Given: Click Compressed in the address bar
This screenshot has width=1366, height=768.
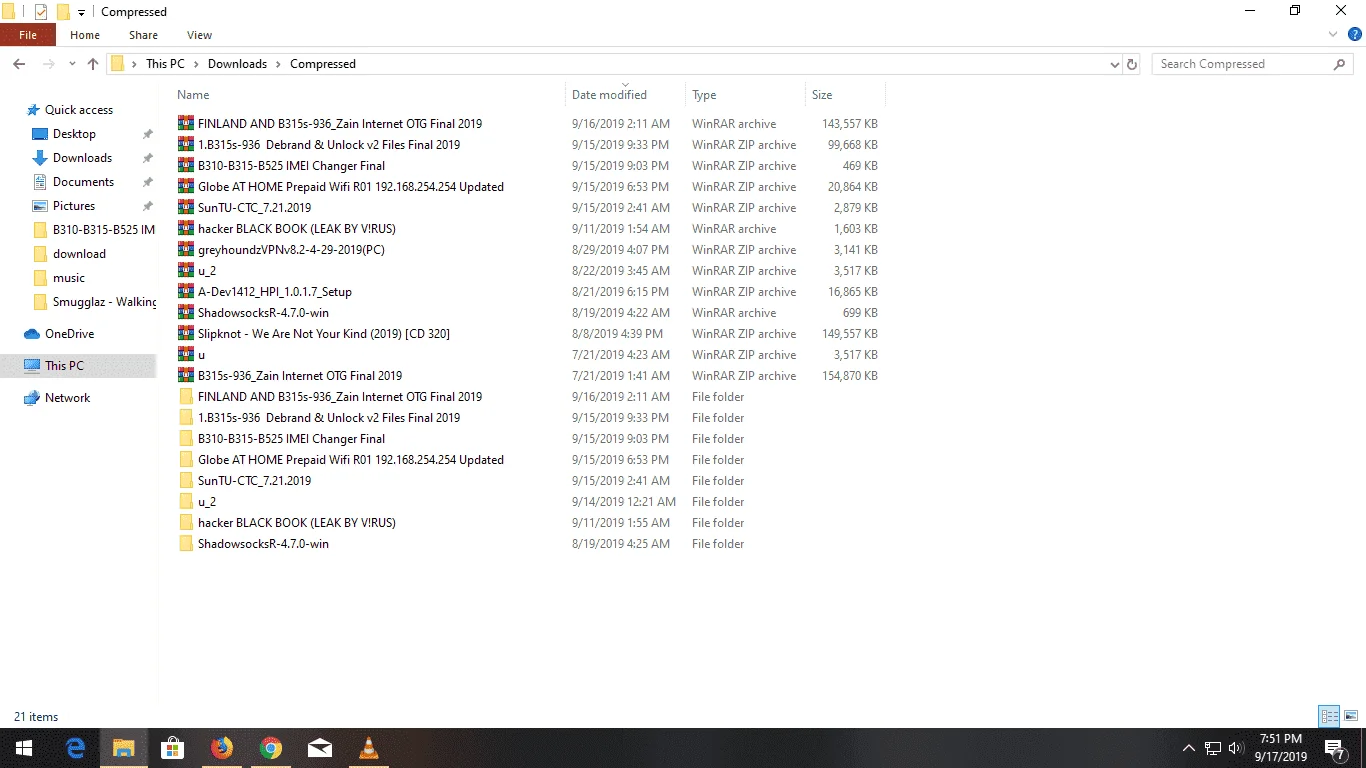Looking at the screenshot, I should click(x=323, y=64).
